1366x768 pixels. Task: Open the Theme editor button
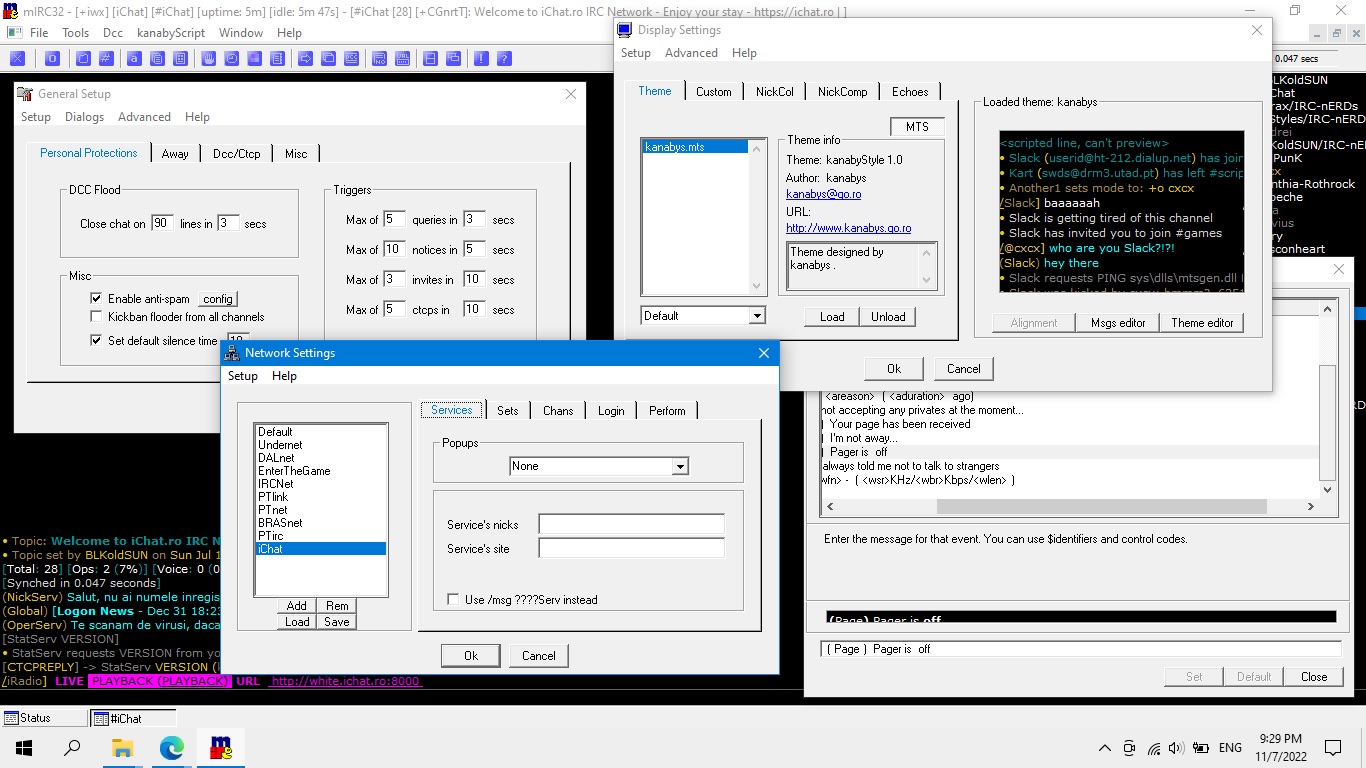pos(1203,323)
